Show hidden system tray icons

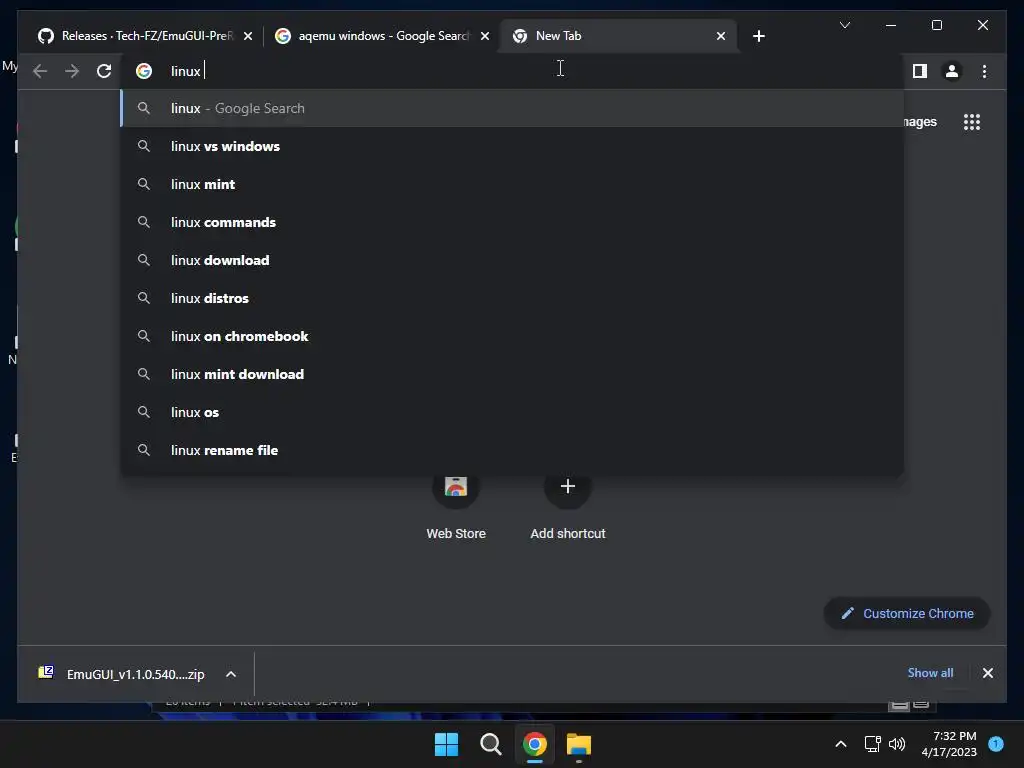click(840, 744)
